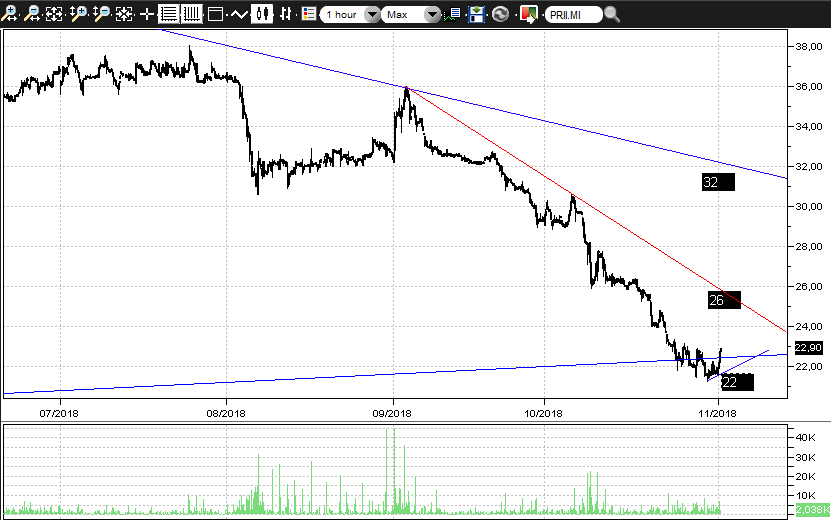Click the 07/2018 date axis label
This screenshot has width=831, height=520.
59,413
